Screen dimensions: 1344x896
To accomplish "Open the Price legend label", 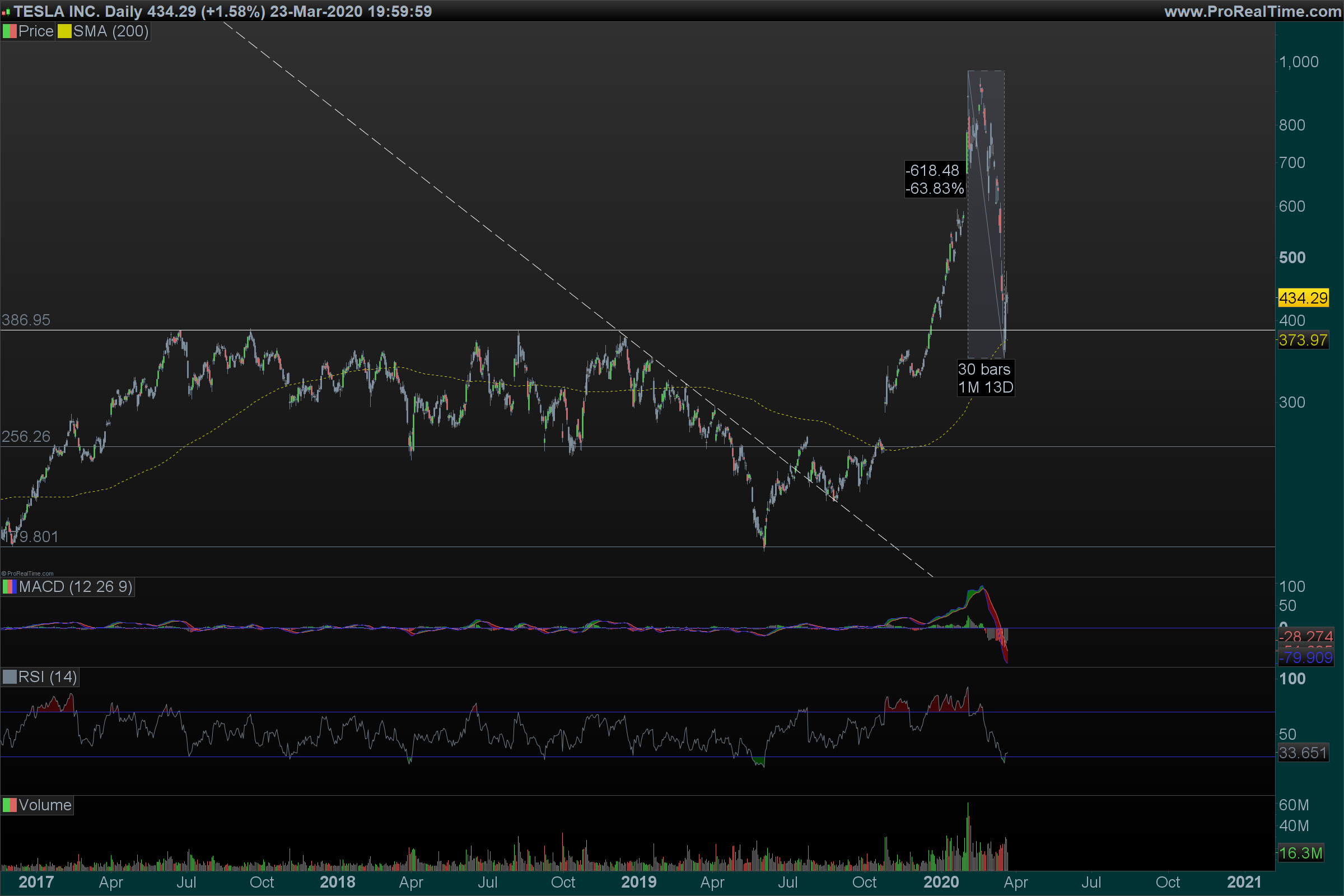I will pyautogui.click(x=35, y=31).
